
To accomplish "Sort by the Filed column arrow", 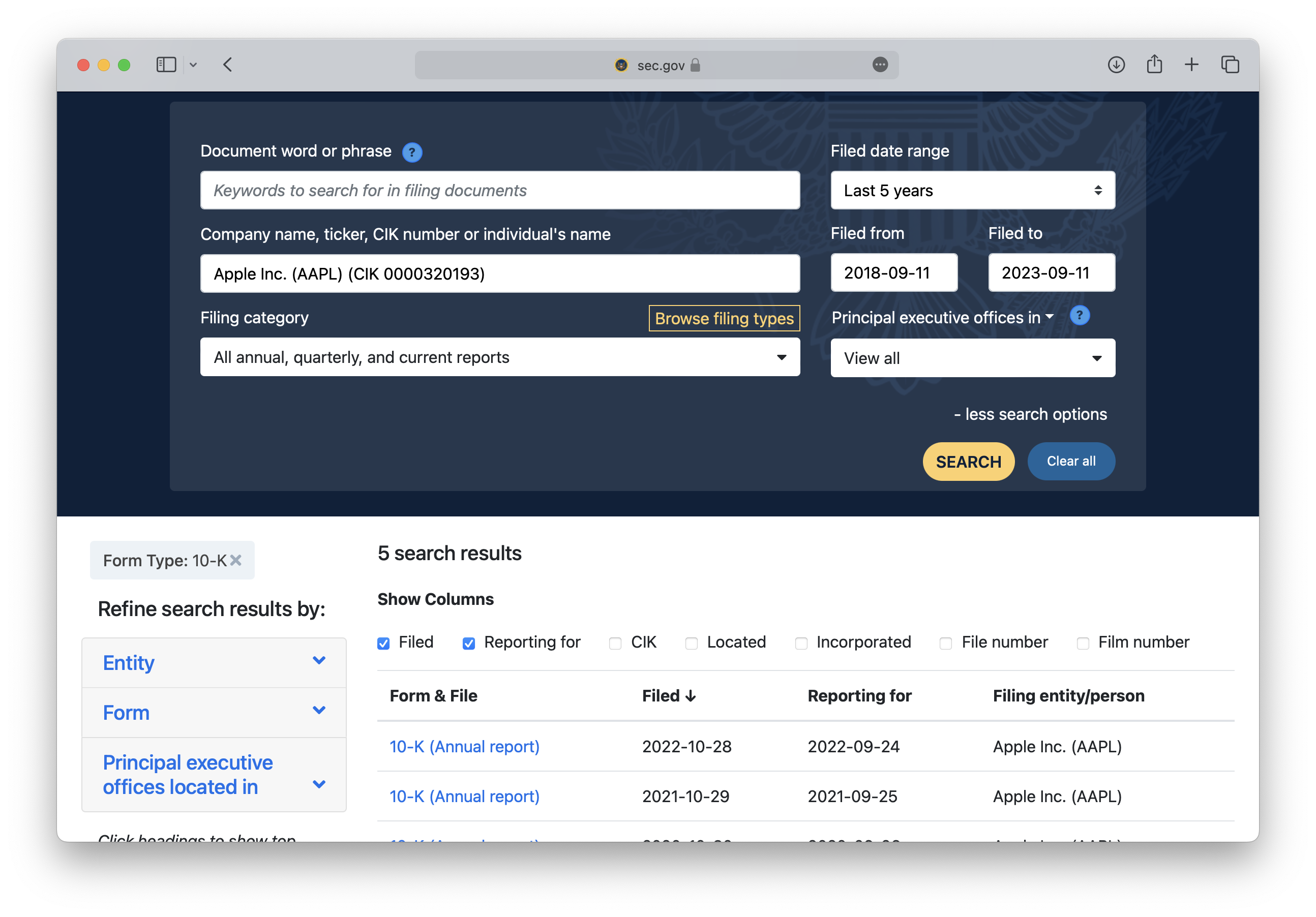I will point(691,696).
